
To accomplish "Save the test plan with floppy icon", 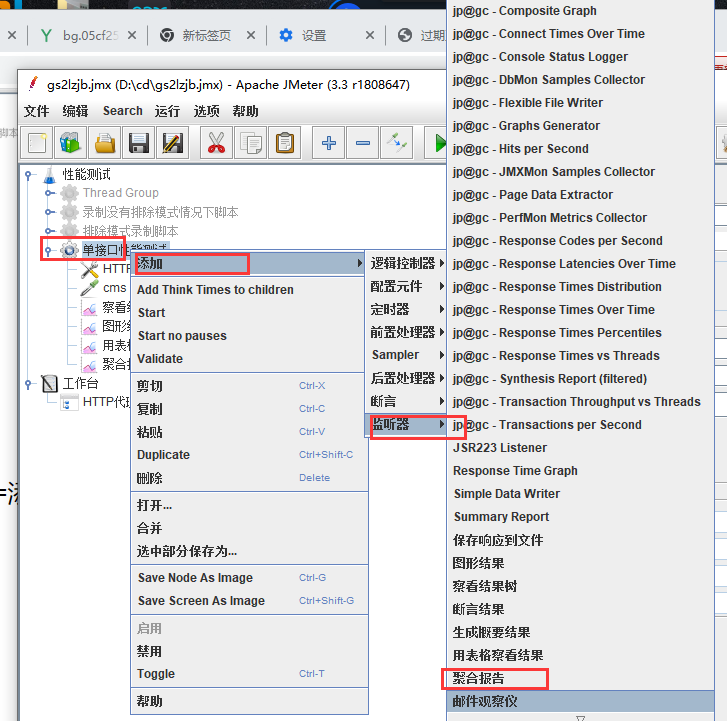I will (x=139, y=143).
